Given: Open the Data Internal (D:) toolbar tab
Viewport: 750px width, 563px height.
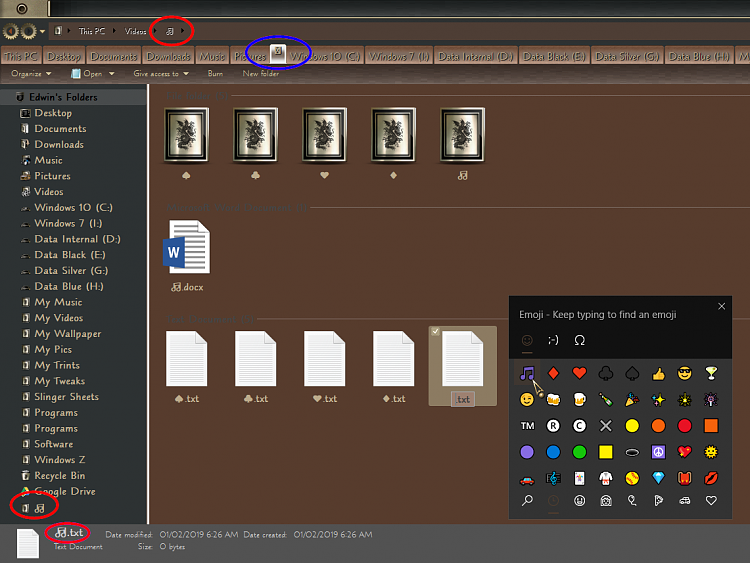Looking at the screenshot, I should [x=475, y=56].
